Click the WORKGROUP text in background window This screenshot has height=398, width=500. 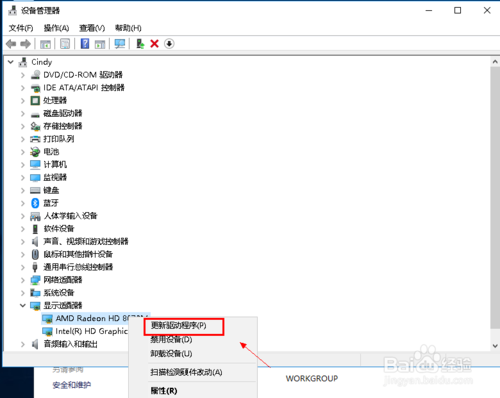tap(312, 379)
